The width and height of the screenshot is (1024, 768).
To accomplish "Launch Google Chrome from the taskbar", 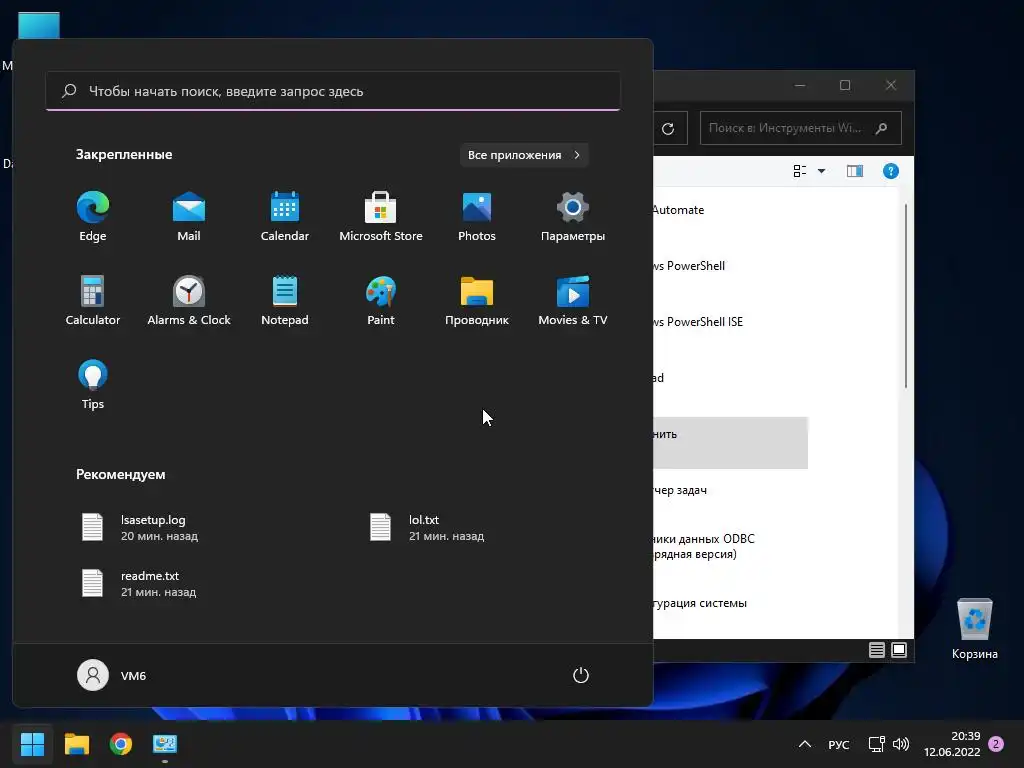I will 121,744.
